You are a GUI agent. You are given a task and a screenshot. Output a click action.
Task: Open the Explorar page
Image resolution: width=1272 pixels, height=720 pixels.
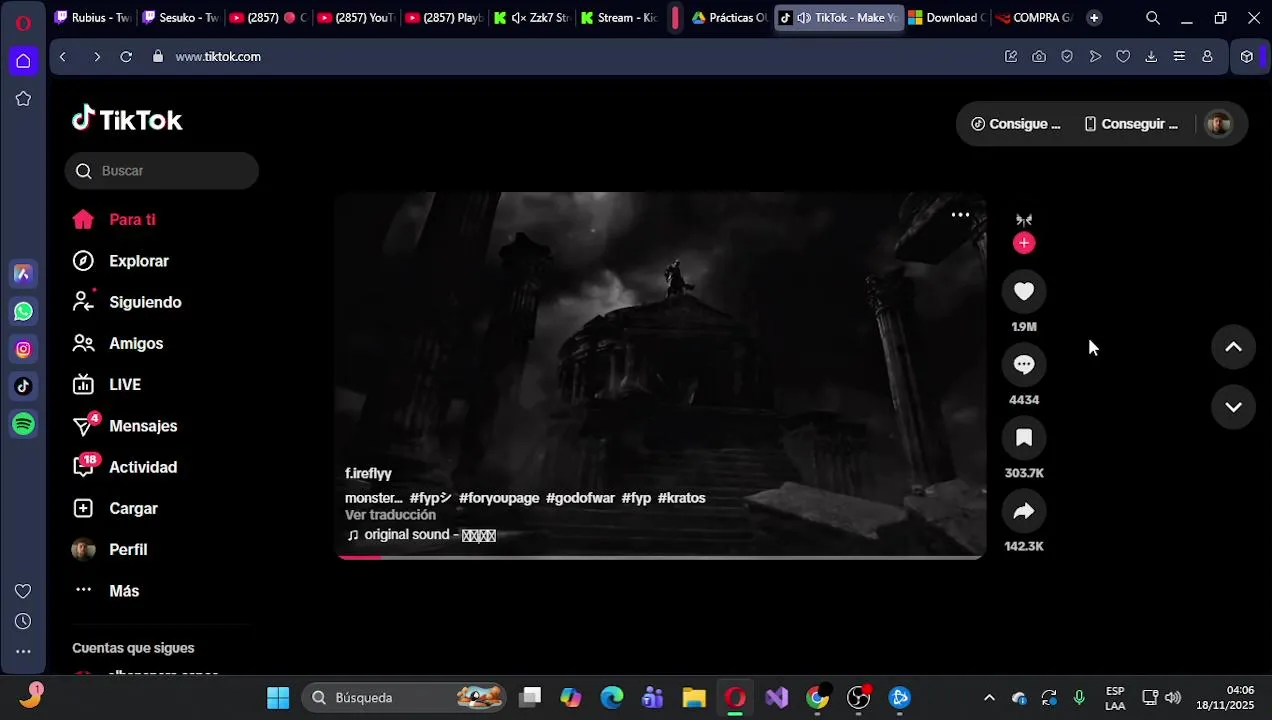pyautogui.click(x=139, y=261)
